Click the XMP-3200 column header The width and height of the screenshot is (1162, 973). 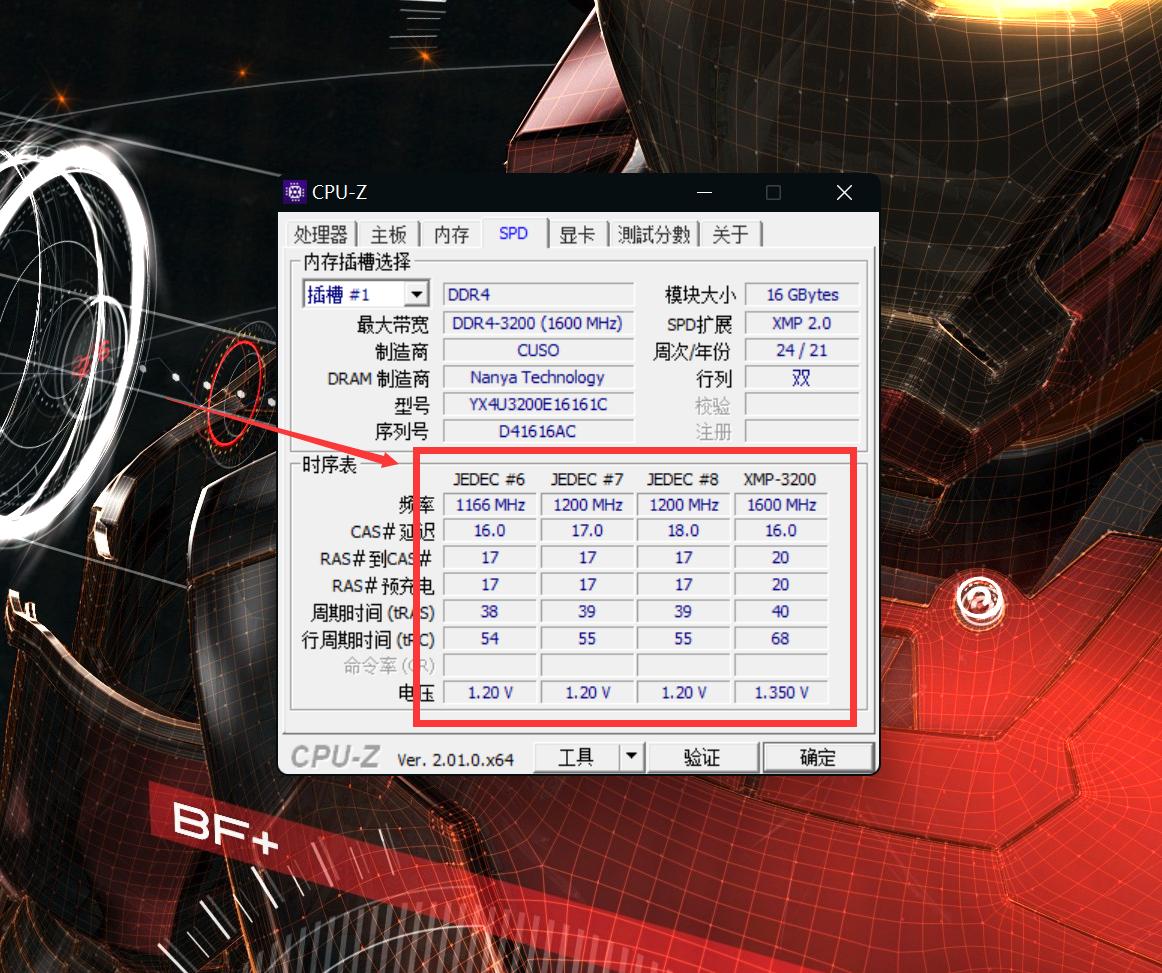[780, 479]
